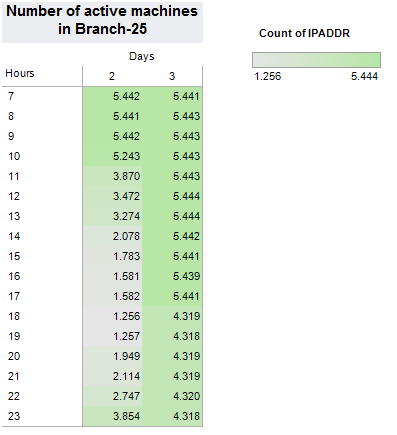
Task: Select the cell with value 3.854
Action: [112, 416]
